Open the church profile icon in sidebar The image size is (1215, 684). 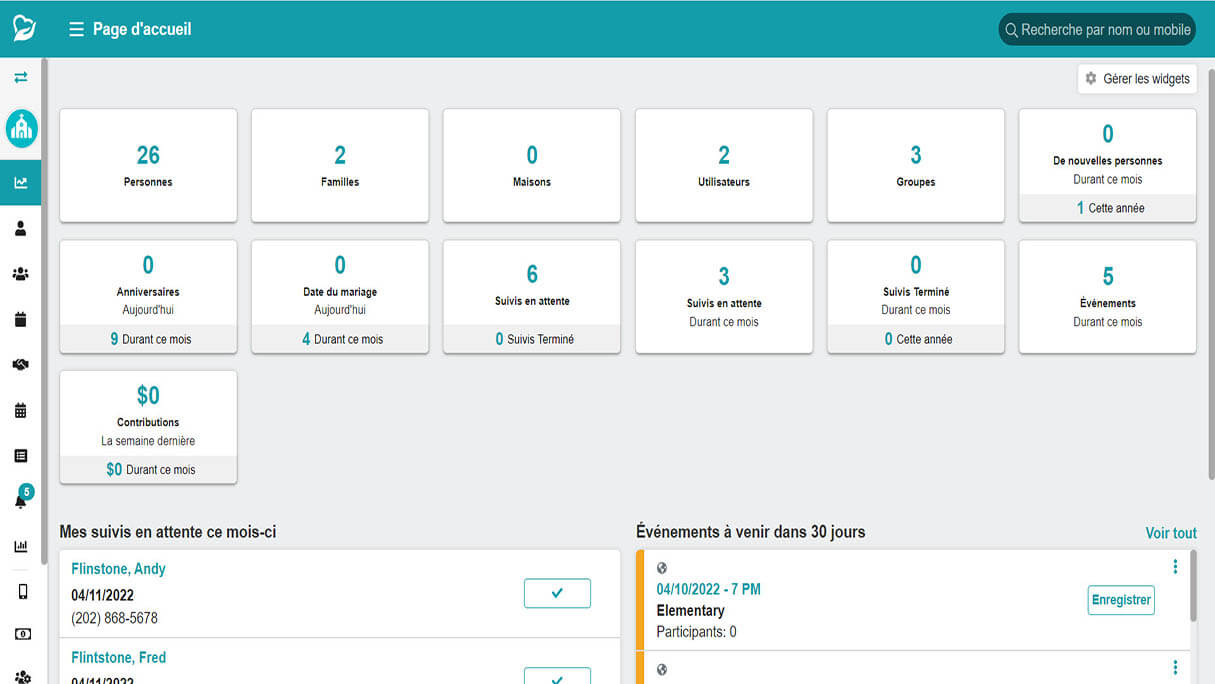tap(21, 128)
